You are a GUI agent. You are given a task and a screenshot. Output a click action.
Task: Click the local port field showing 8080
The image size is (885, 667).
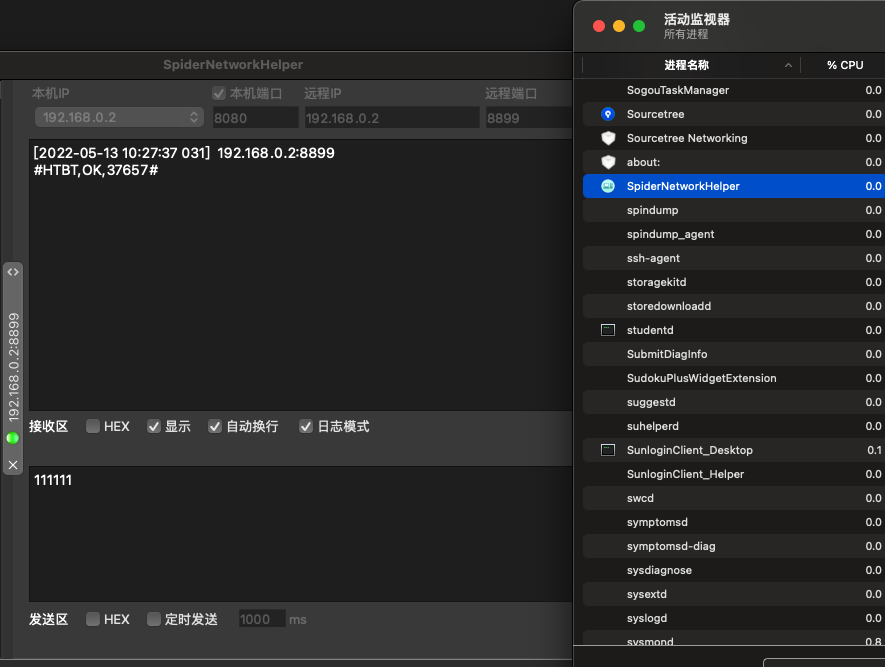pyautogui.click(x=255, y=118)
